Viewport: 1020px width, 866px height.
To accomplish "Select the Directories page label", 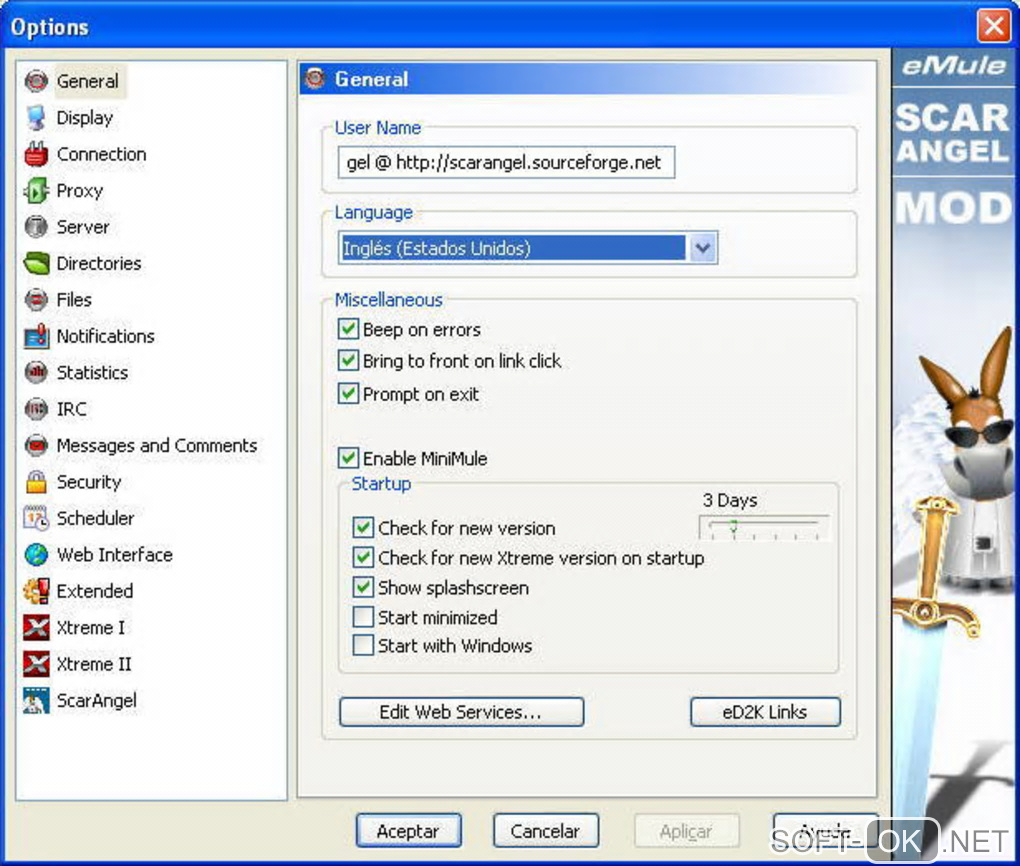I will (x=99, y=264).
